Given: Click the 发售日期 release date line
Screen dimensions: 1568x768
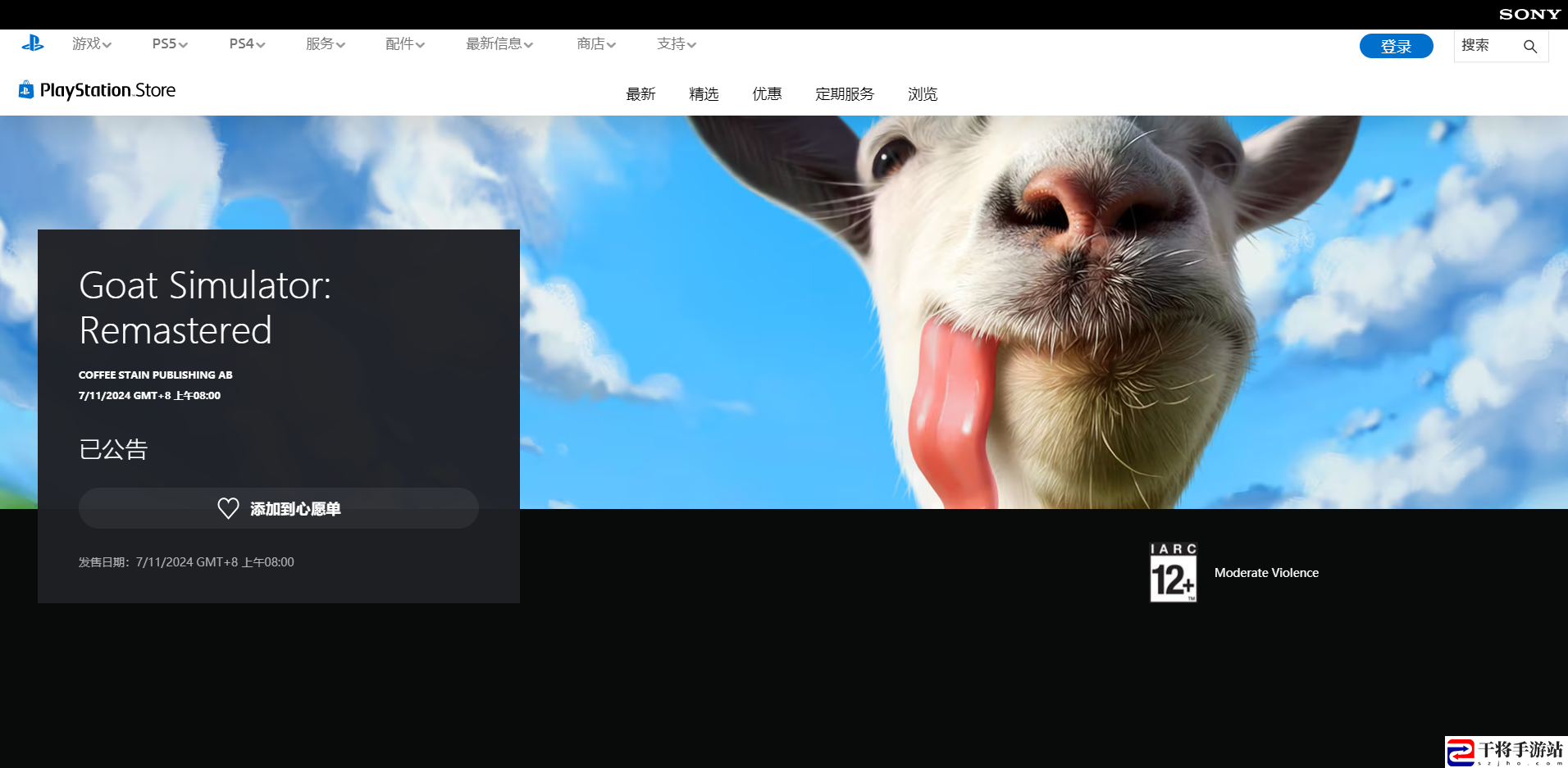Looking at the screenshot, I should 186,562.
